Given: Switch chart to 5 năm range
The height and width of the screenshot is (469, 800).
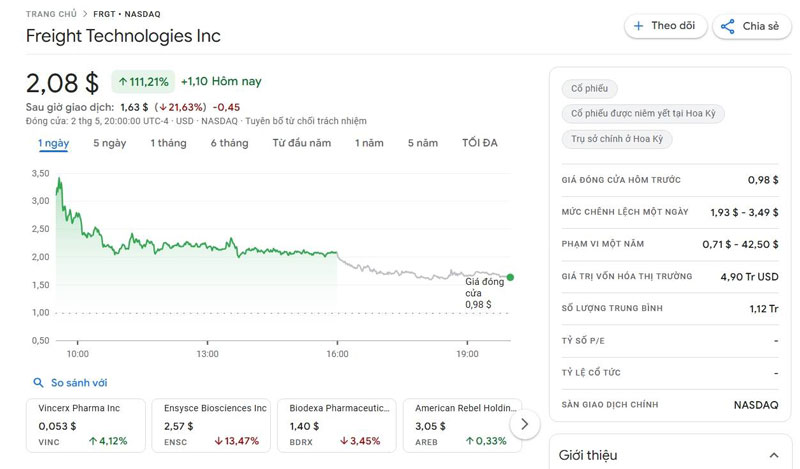Looking at the screenshot, I should [423, 143].
